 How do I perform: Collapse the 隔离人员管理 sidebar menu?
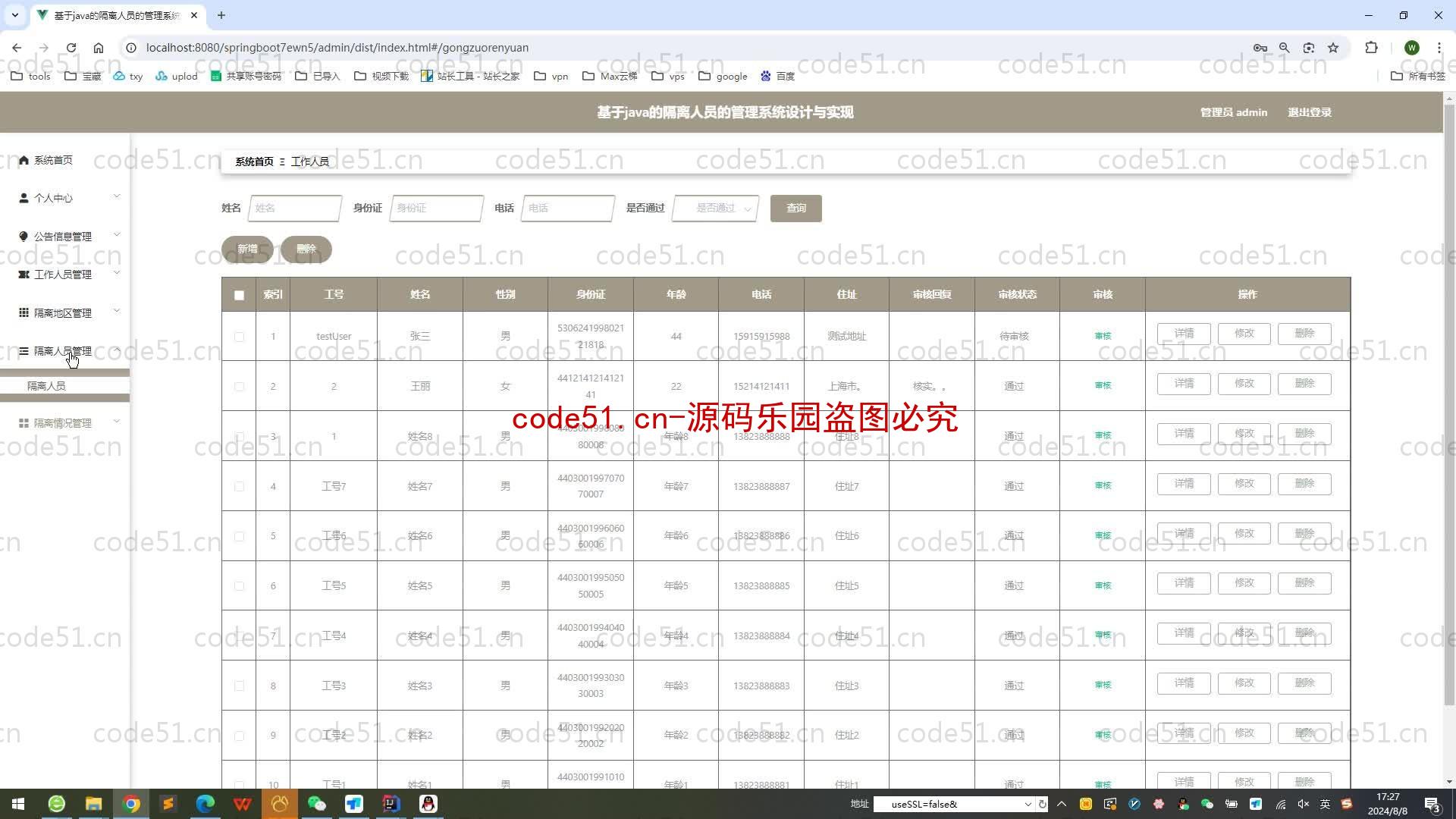tap(65, 351)
